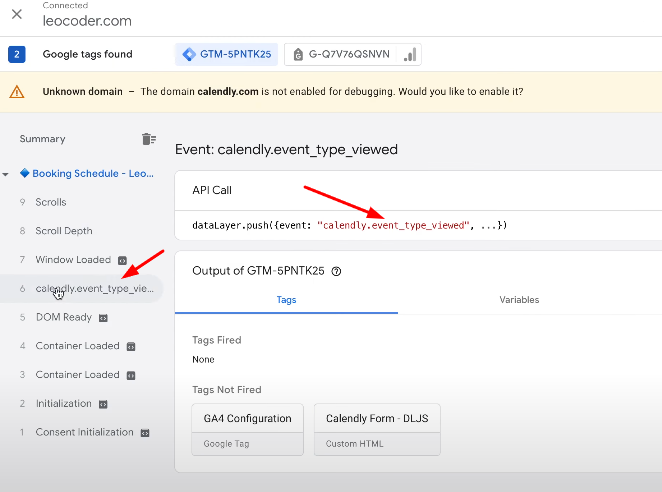
Task: Clear the event list with the trash icon
Action: [x=149, y=139]
